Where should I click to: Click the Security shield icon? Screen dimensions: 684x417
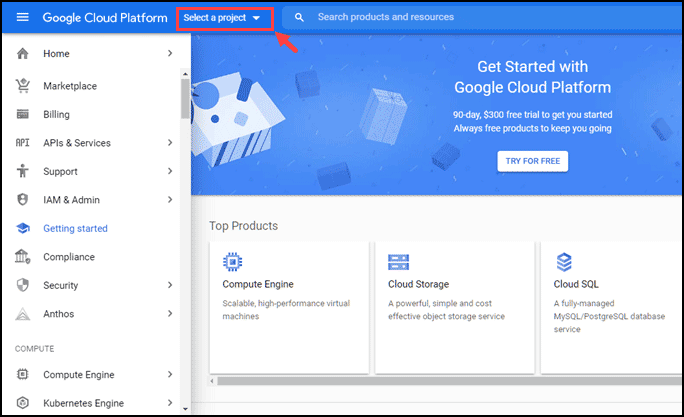[x=23, y=285]
